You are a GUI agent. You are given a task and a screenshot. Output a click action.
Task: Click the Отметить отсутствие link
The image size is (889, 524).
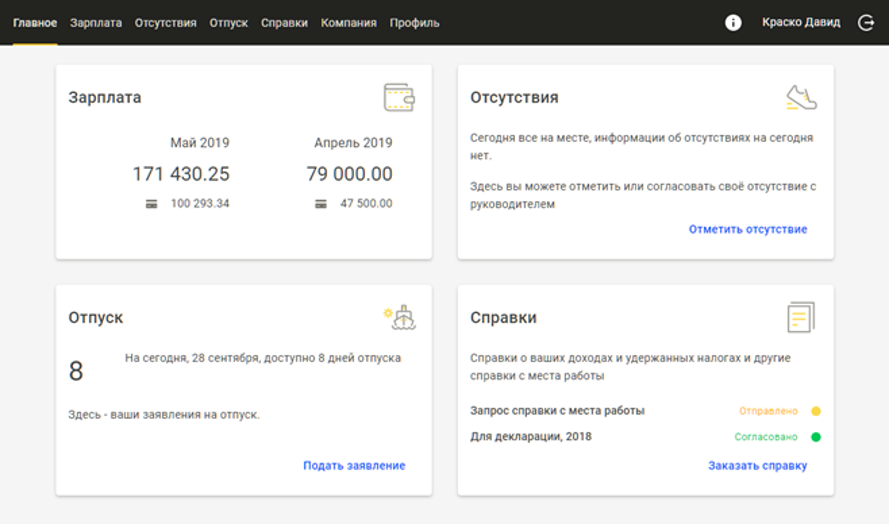tap(747, 229)
